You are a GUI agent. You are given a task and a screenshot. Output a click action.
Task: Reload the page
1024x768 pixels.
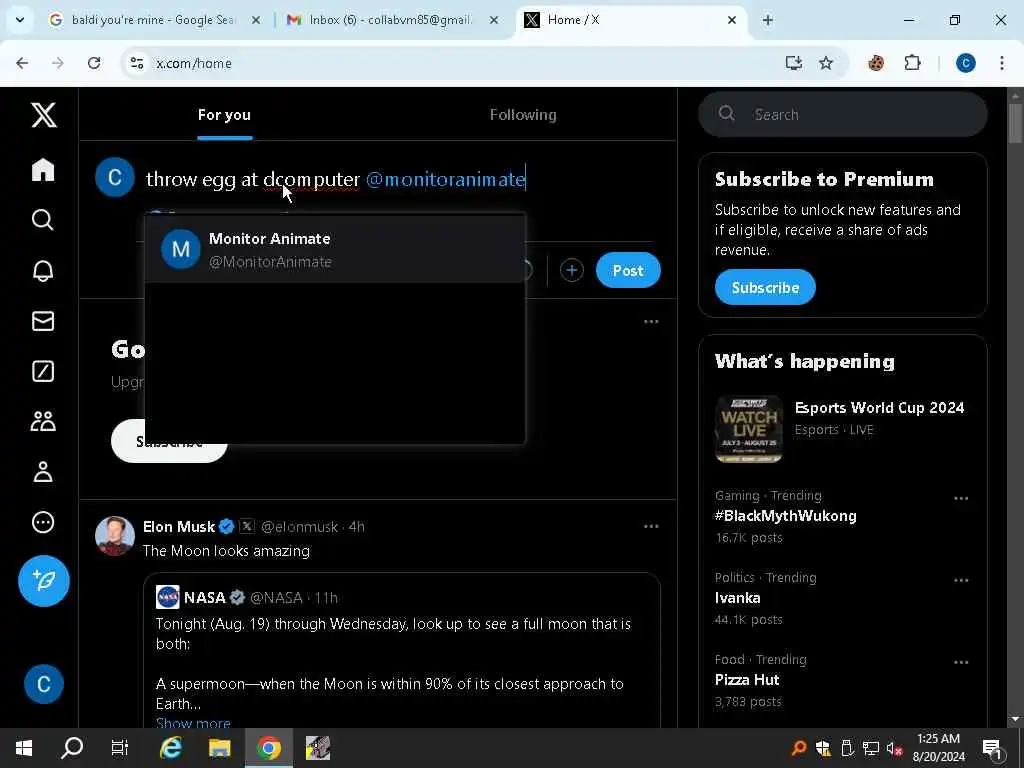94,63
